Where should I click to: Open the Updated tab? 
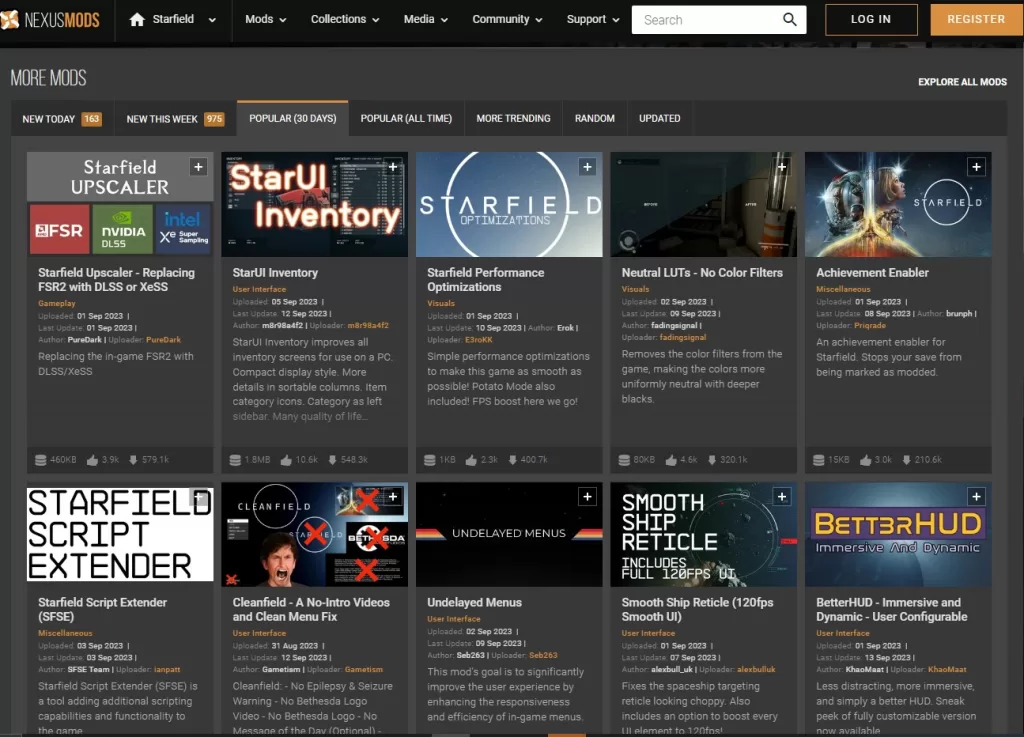click(660, 118)
